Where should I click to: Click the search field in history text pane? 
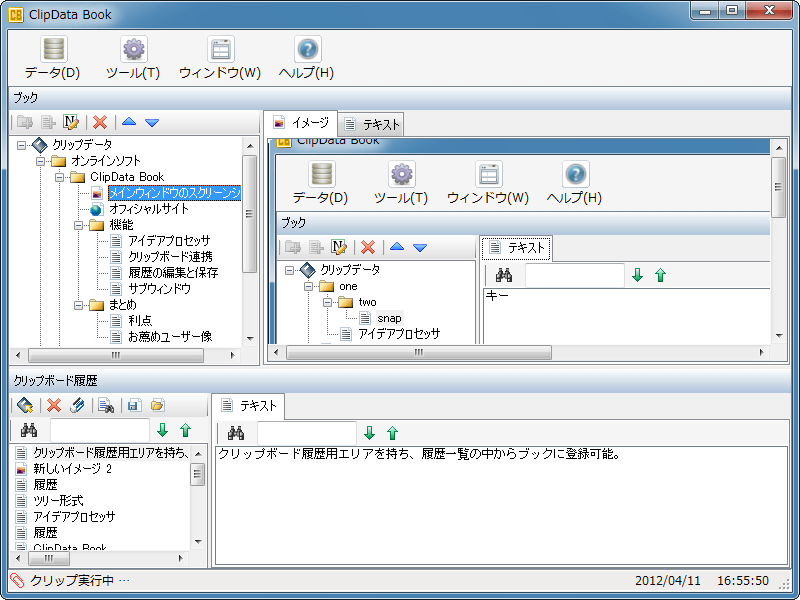(307, 434)
